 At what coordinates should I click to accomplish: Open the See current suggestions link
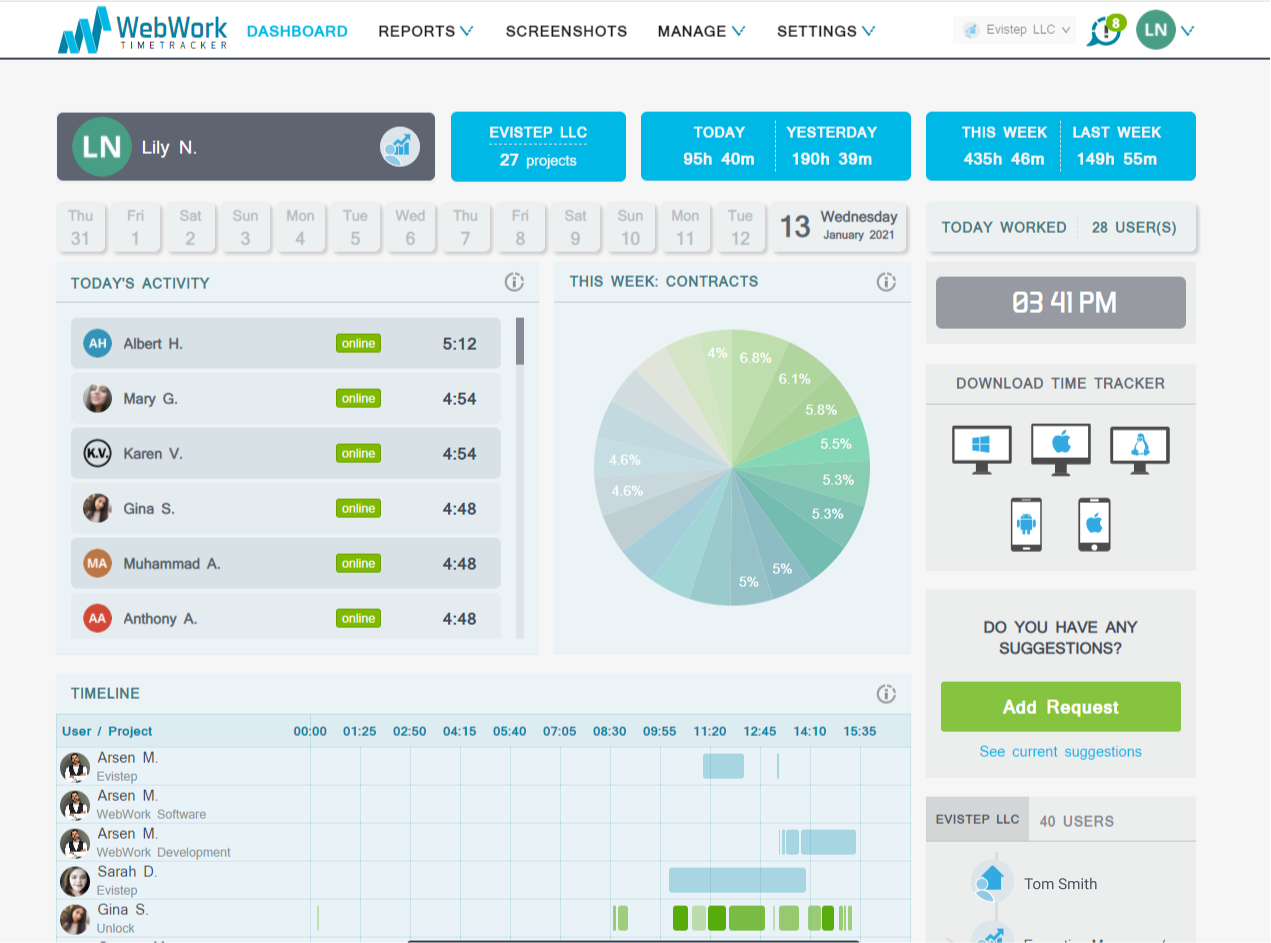[x=1060, y=751]
